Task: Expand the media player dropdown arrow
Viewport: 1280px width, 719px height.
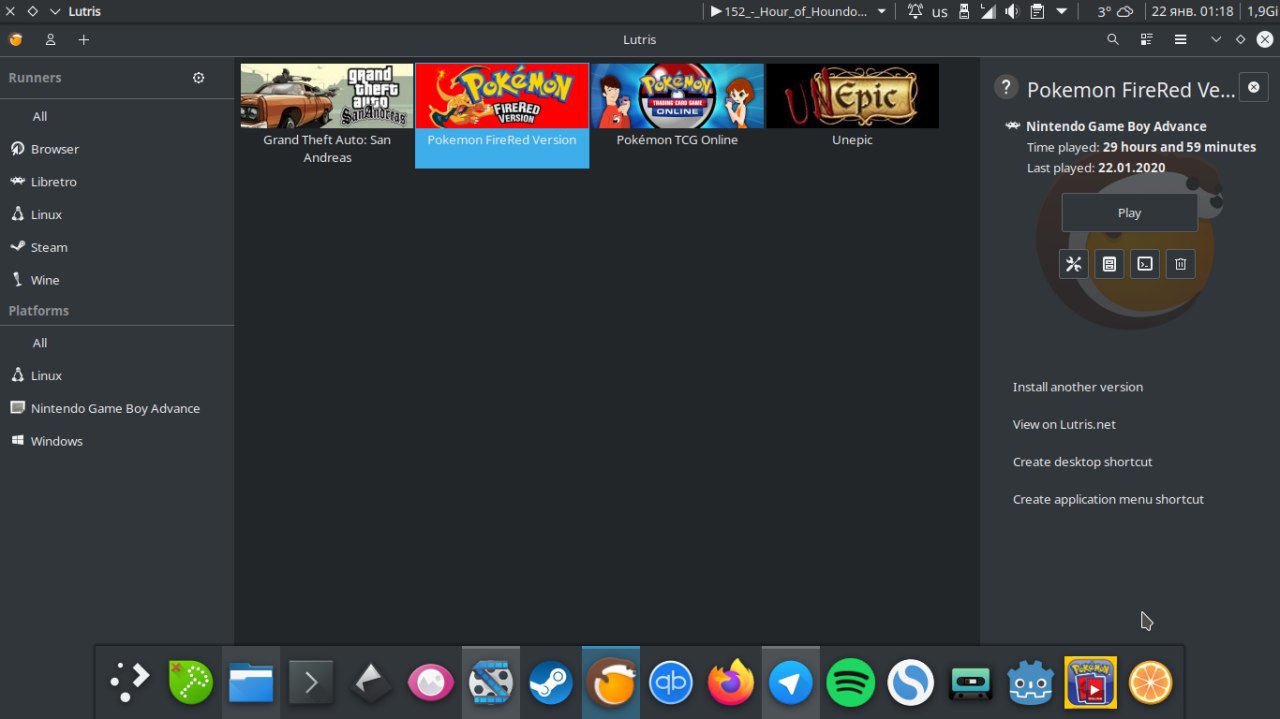Action: tap(882, 12)
